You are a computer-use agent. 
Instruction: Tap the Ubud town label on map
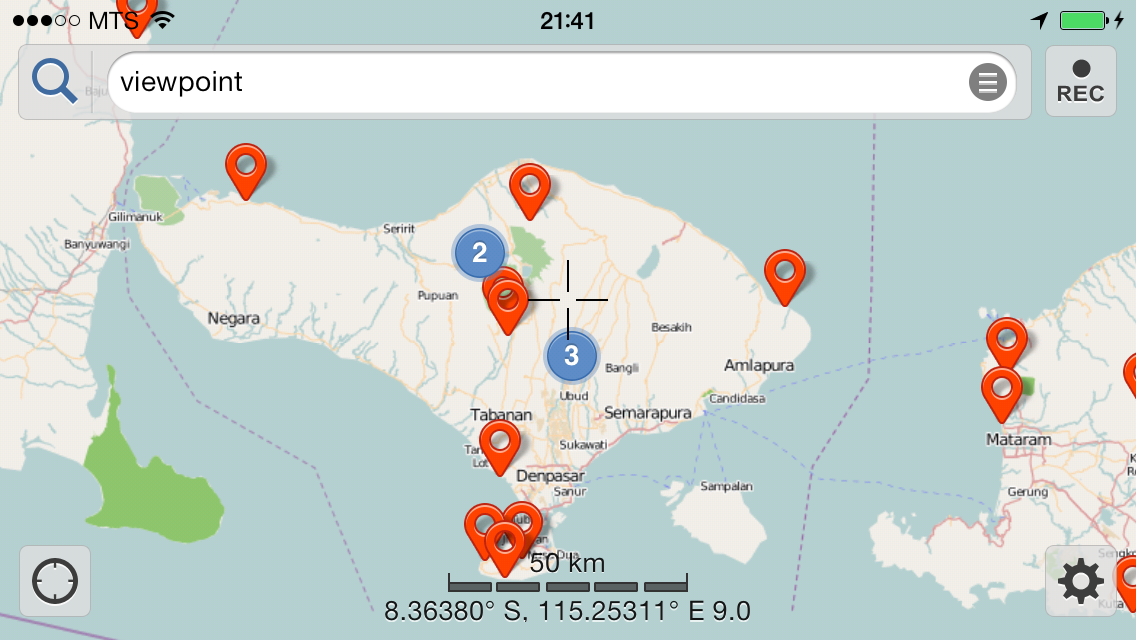point(574,396)
